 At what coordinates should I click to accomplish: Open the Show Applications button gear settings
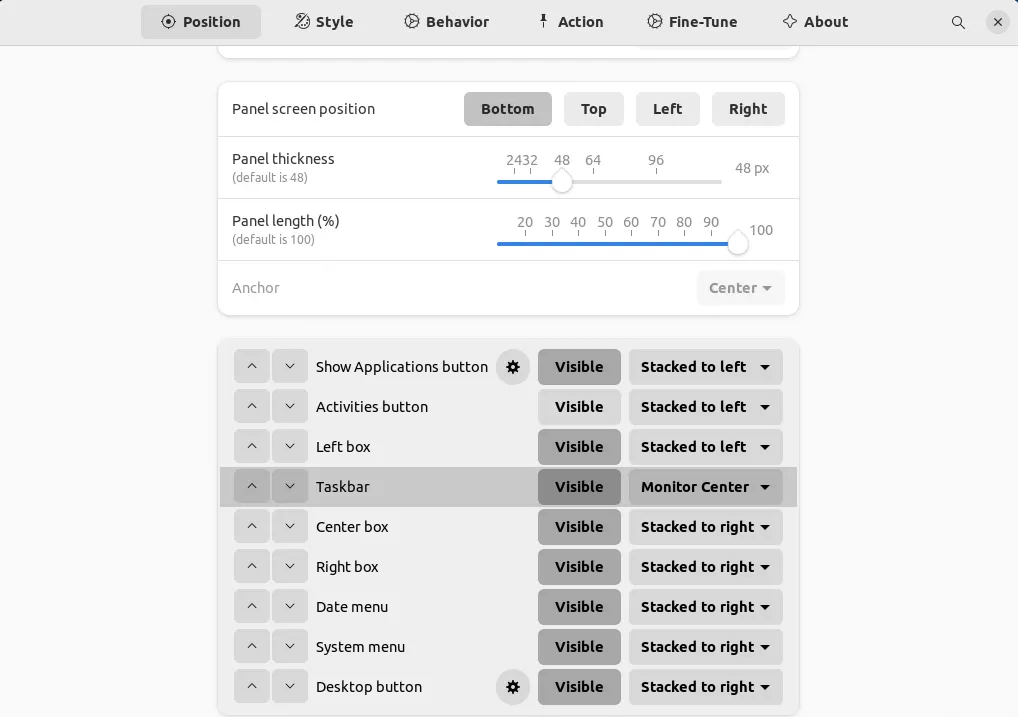(x=513, y=367)
